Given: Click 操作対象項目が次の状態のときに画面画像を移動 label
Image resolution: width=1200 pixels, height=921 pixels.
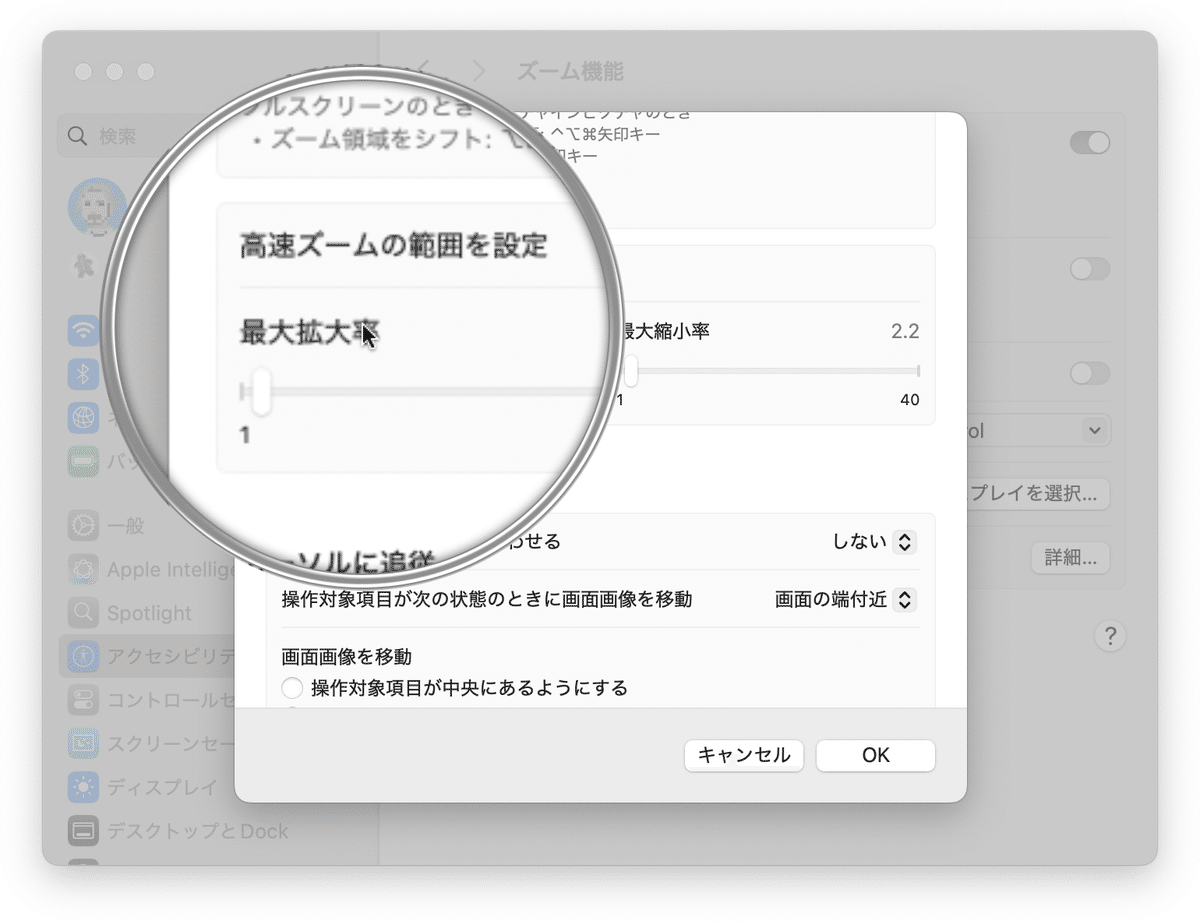Looking at the screenshot, I should [x=487, y=600].
